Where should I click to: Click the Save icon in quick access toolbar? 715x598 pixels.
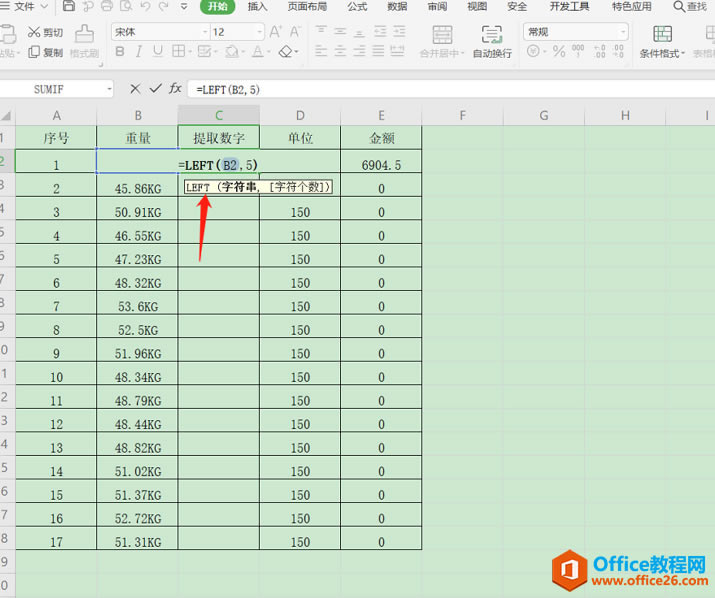(69, 6)
